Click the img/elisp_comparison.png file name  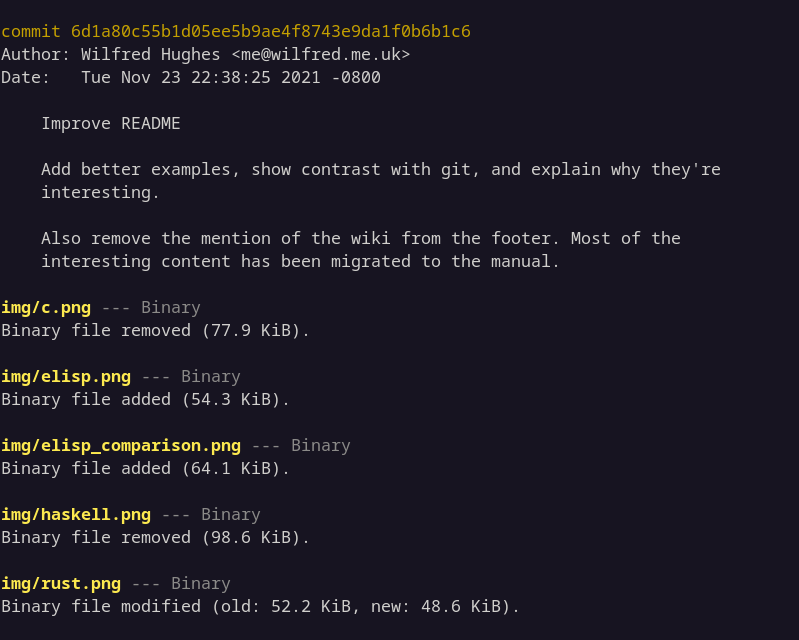[121, 445]
